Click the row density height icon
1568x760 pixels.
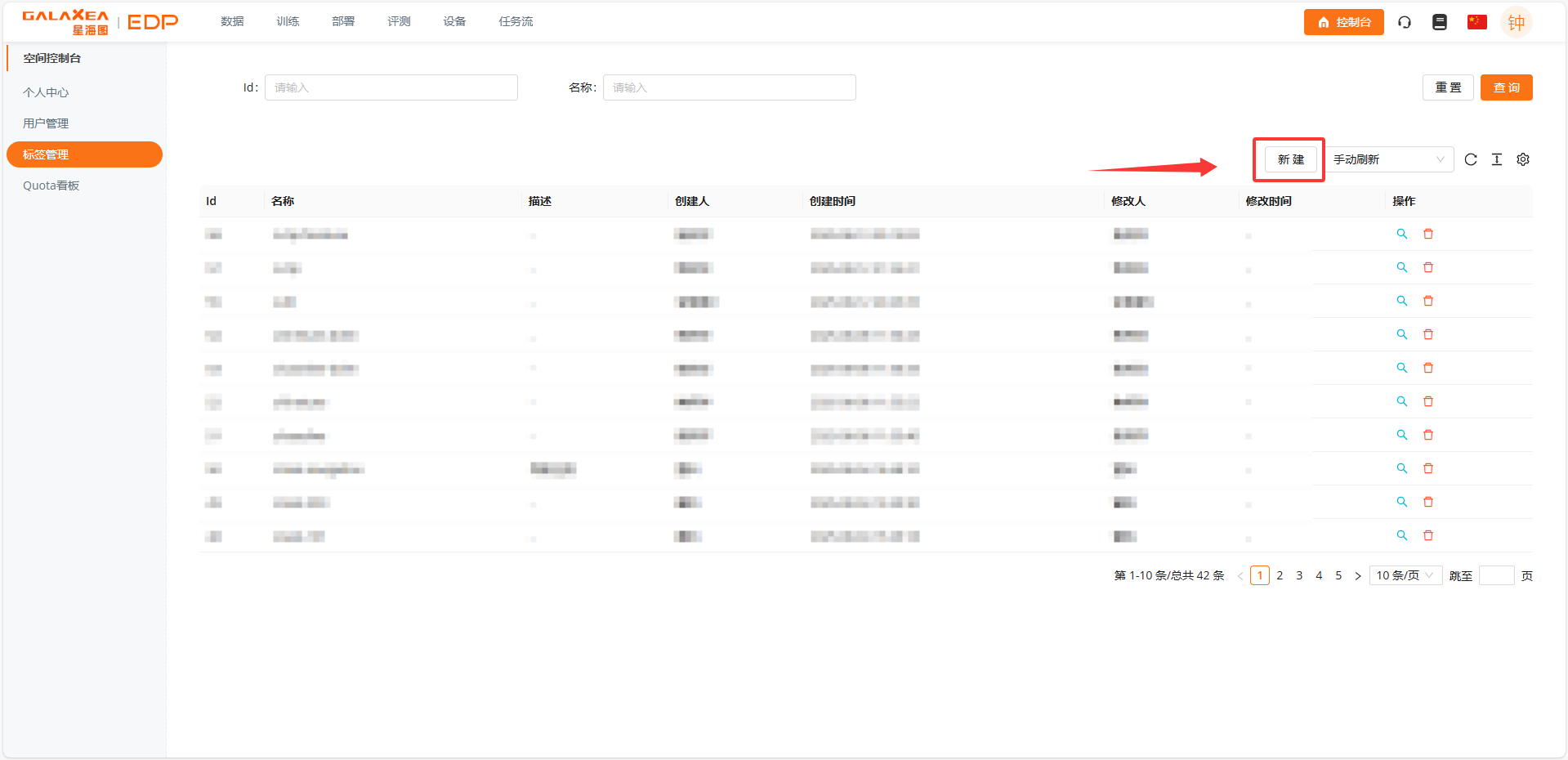[1497, 159]
